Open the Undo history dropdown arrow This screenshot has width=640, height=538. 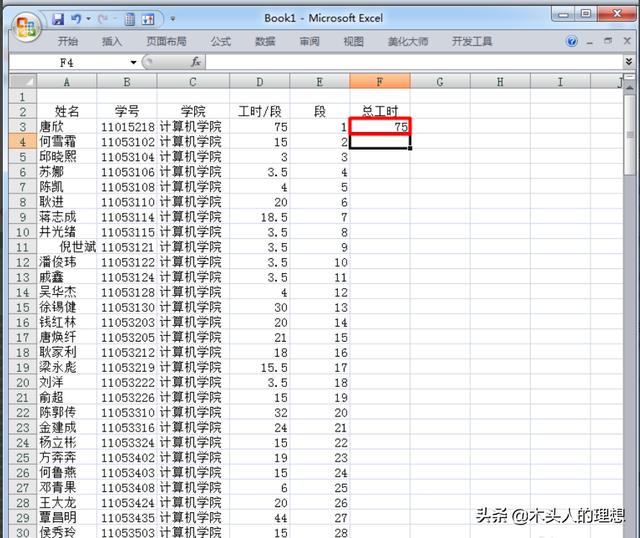[89, 19]
